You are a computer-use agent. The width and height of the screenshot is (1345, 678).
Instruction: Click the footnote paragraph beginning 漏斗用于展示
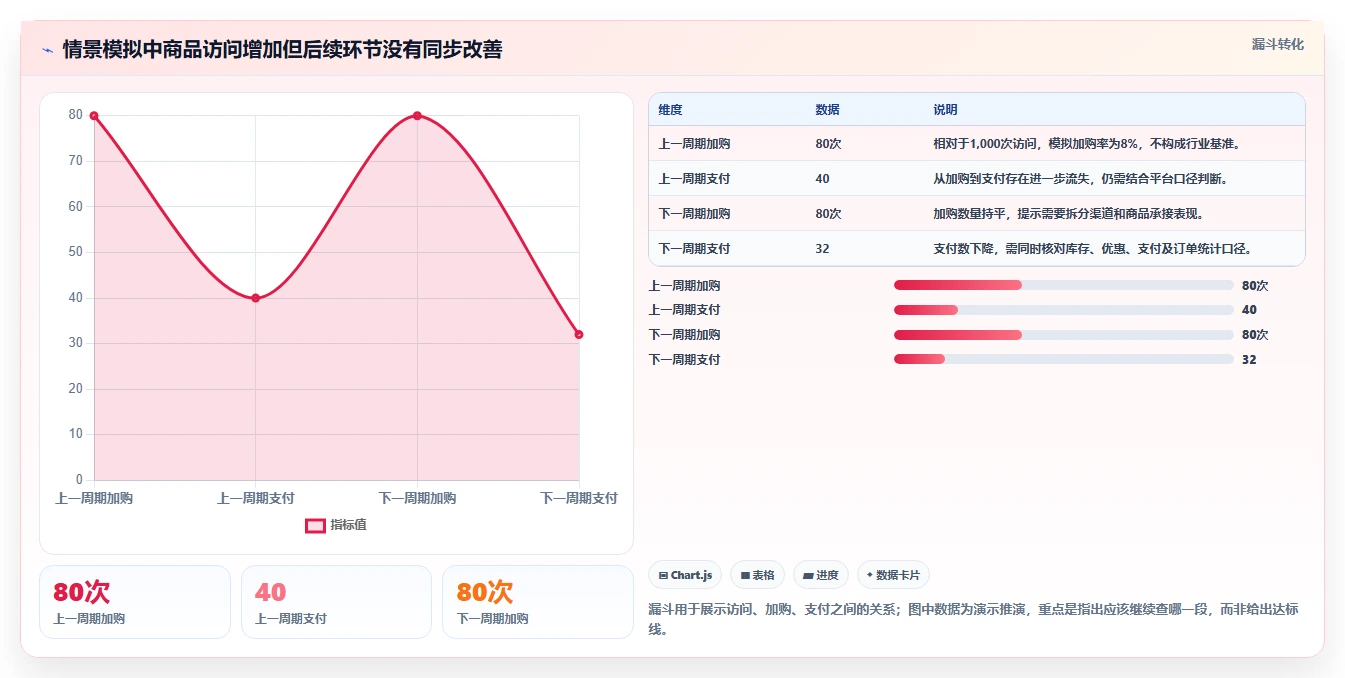click(x=973, y=619)
